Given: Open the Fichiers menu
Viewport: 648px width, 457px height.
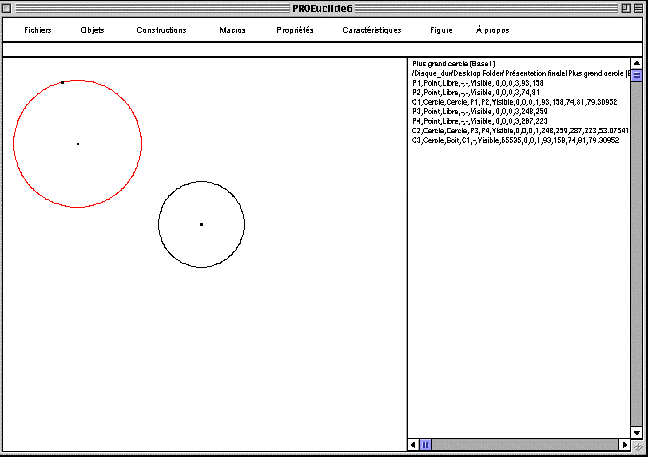Looking at the screenshot, I should [x=38, y=30].
